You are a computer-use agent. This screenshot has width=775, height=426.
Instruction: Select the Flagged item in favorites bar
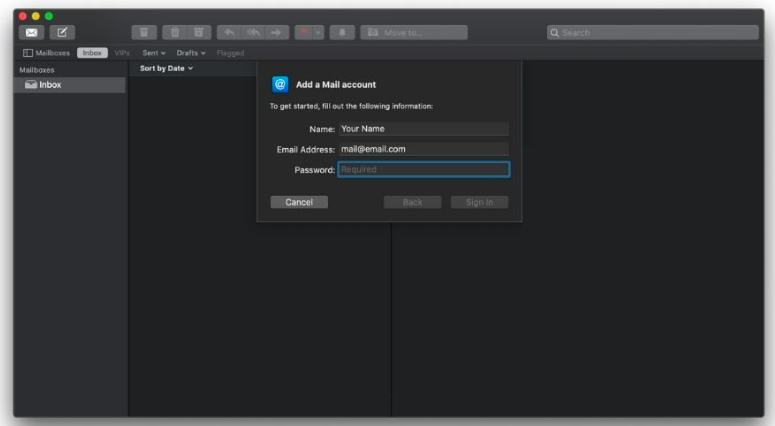(x=230, y=53)
